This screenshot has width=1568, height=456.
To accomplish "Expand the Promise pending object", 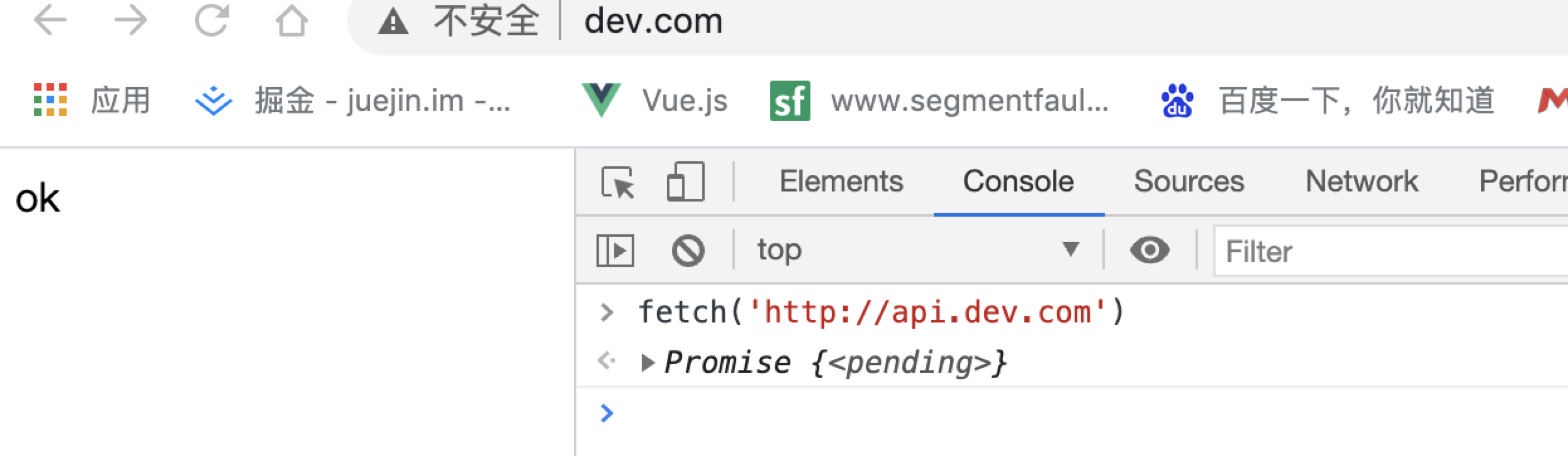I will click(647, 363).
